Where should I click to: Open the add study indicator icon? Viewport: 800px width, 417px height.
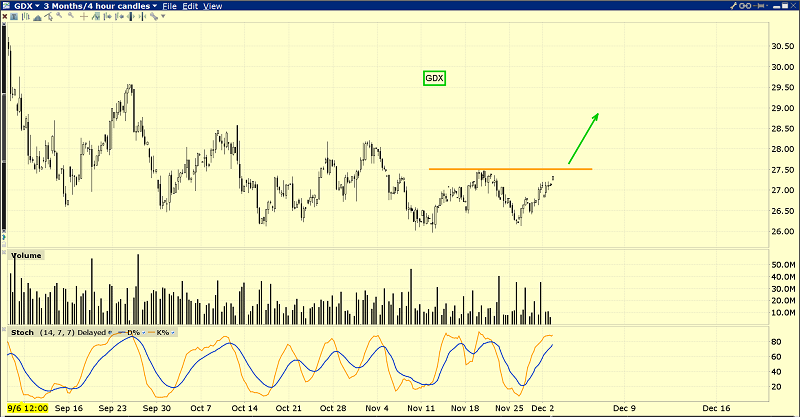(x=95, y=16)
